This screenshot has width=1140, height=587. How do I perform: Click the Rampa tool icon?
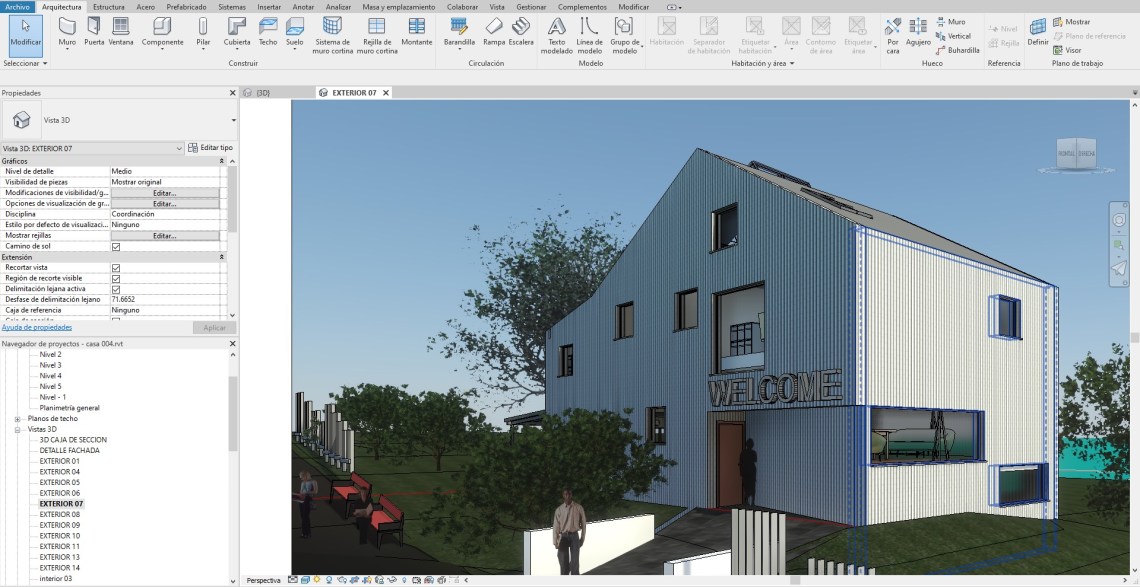pyautogui.click(x=494, y=30)
